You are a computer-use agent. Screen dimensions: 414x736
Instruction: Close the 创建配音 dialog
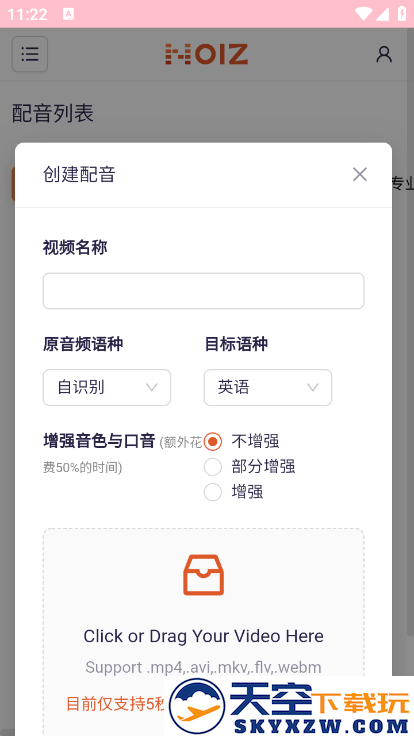[x=360, y=175]
